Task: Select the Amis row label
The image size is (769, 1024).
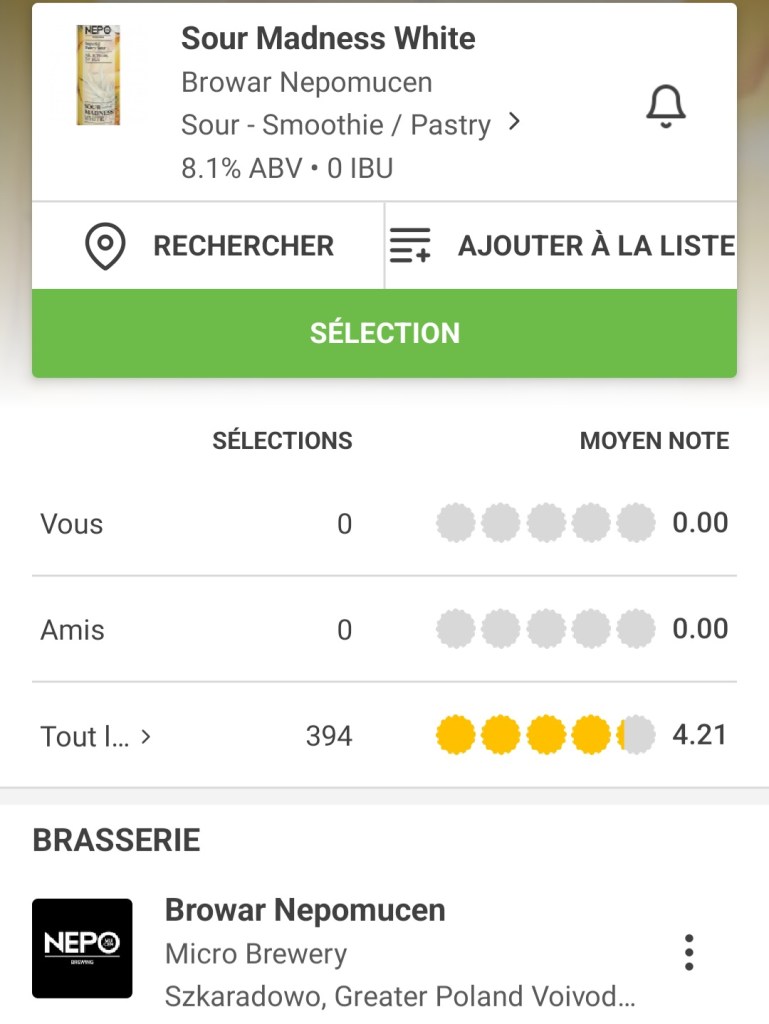Action: click(72, 630)
